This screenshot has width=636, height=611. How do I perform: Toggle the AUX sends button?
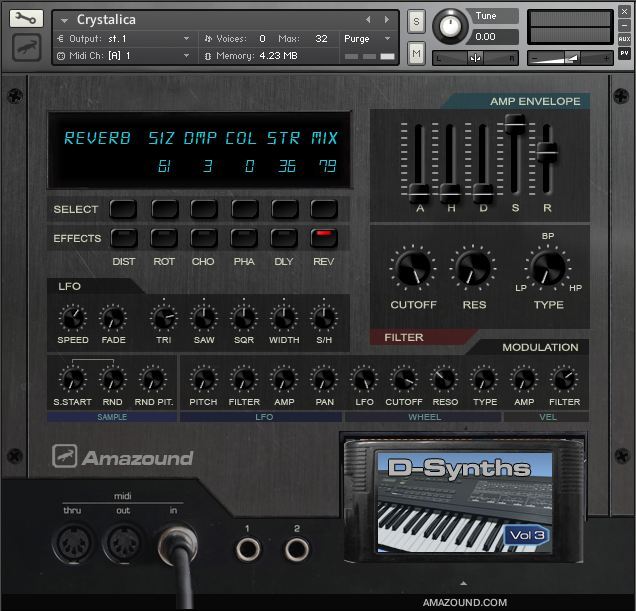click(624, 39)
